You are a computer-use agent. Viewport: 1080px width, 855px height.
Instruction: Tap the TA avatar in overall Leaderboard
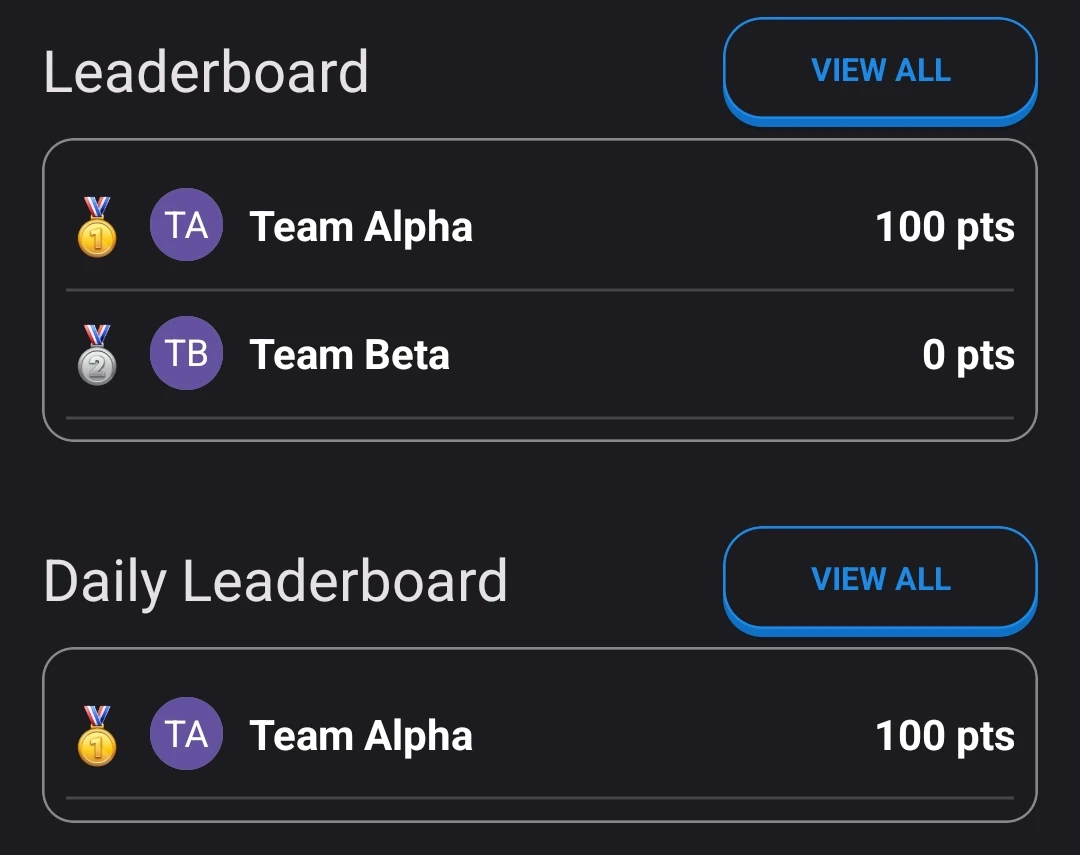[x=186, y=225]
